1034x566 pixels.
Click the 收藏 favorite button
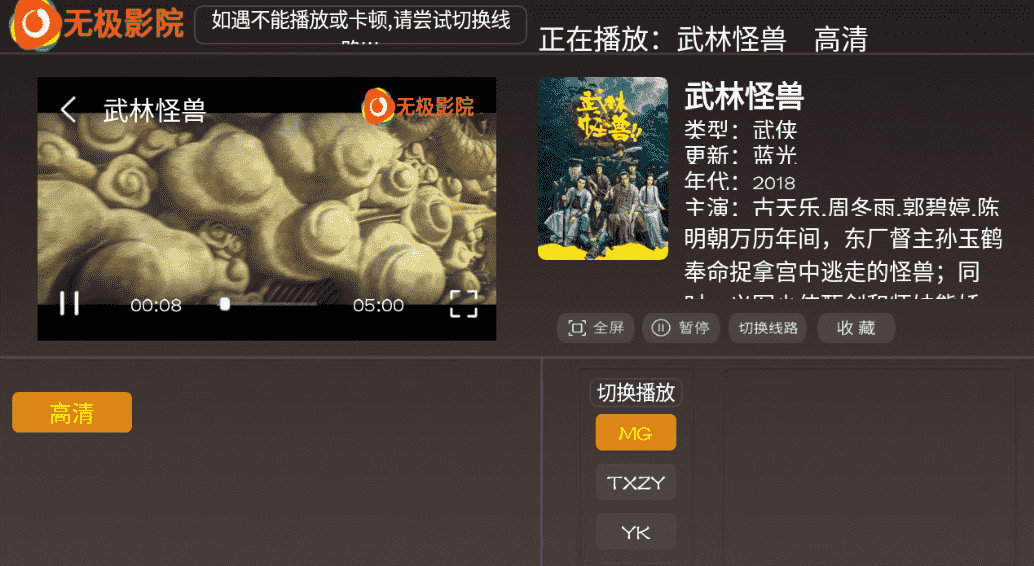(856, 328)
